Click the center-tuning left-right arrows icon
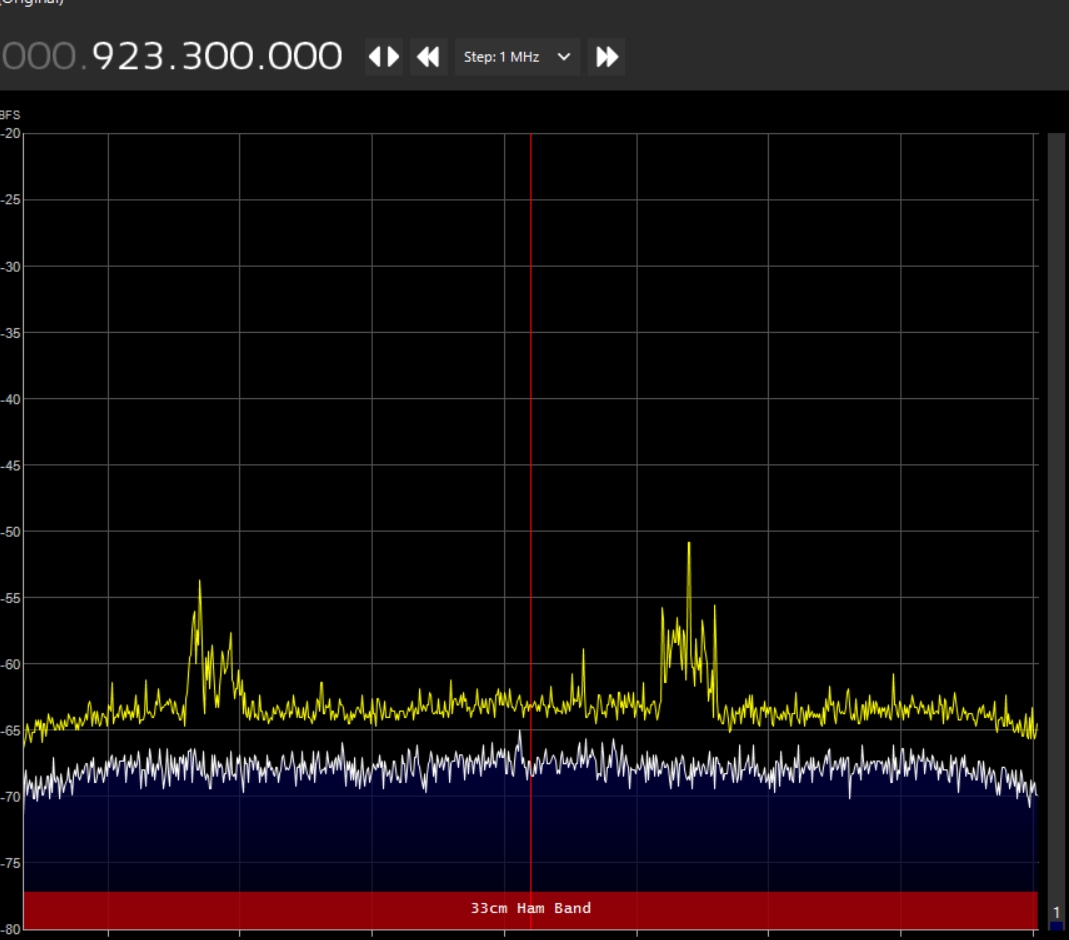This screenshot has width=1069, height=940. click(x=384, y=57)
